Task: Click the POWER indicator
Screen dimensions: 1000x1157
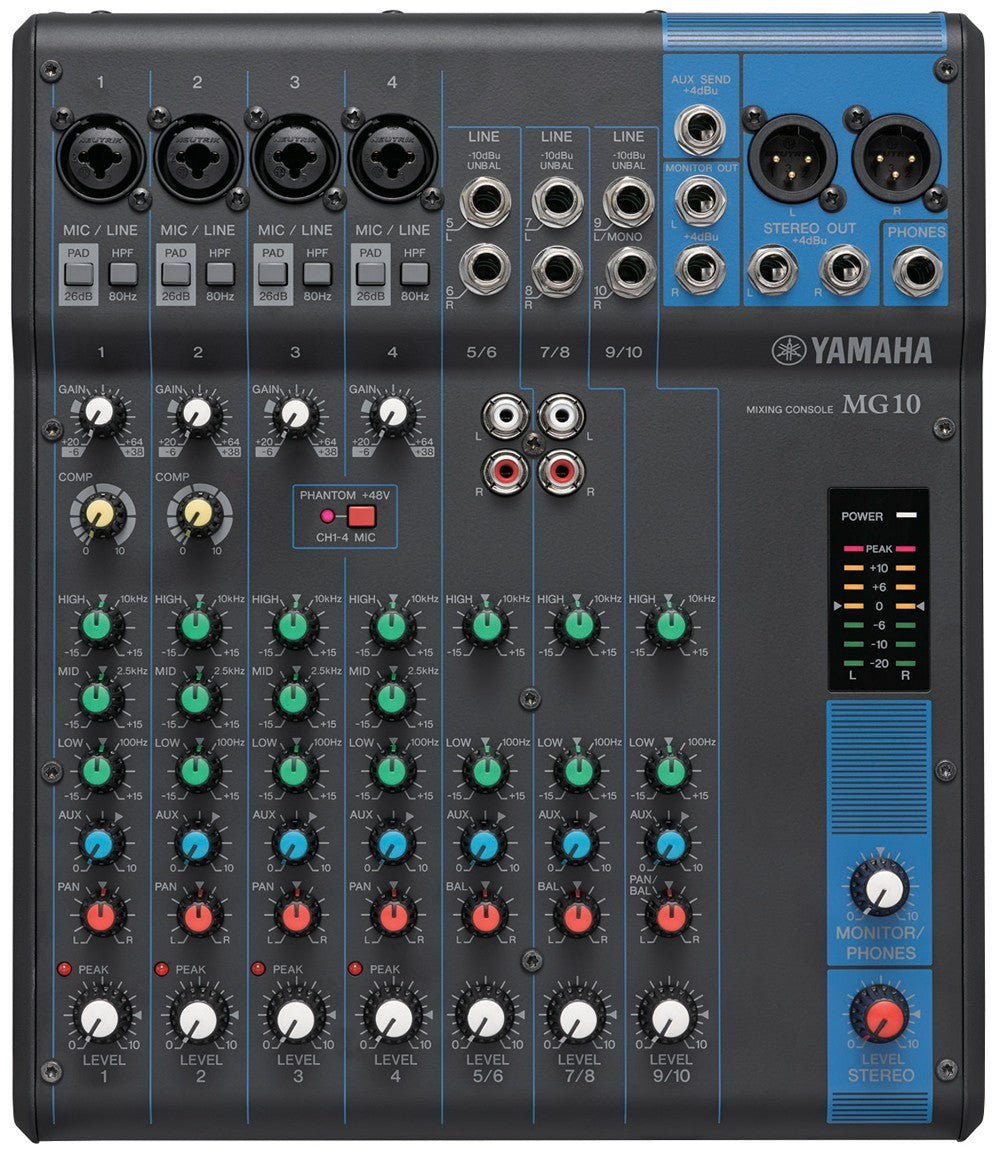Action: (905, 516)
